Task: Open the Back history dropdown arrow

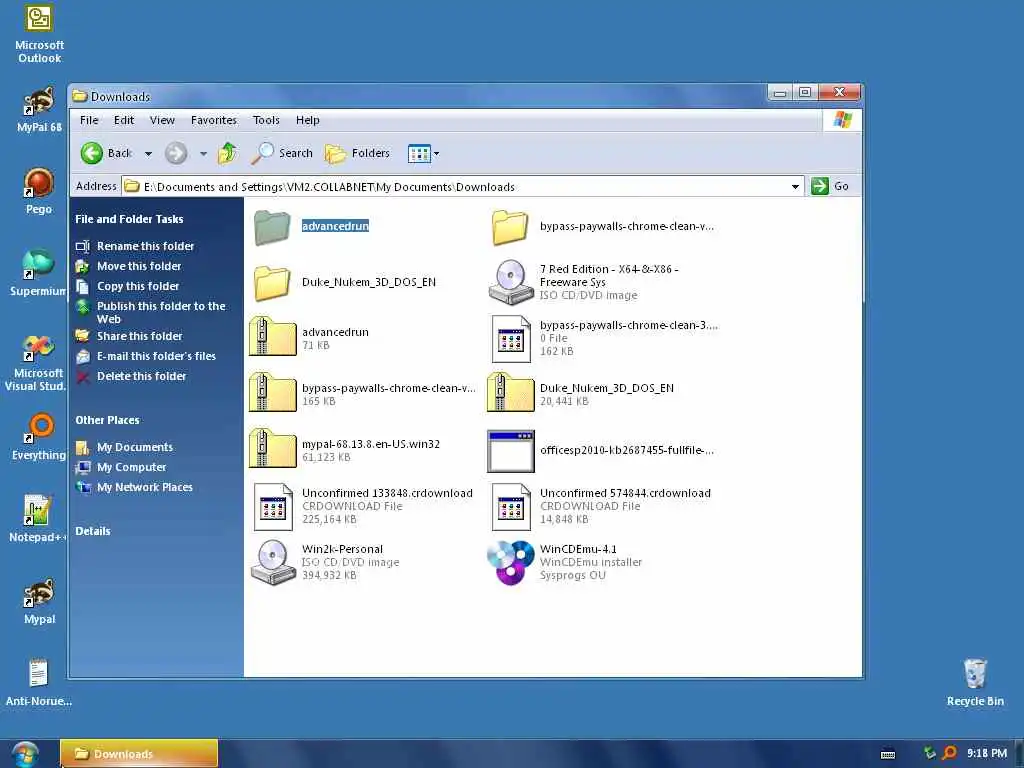Action: point(148,154)
